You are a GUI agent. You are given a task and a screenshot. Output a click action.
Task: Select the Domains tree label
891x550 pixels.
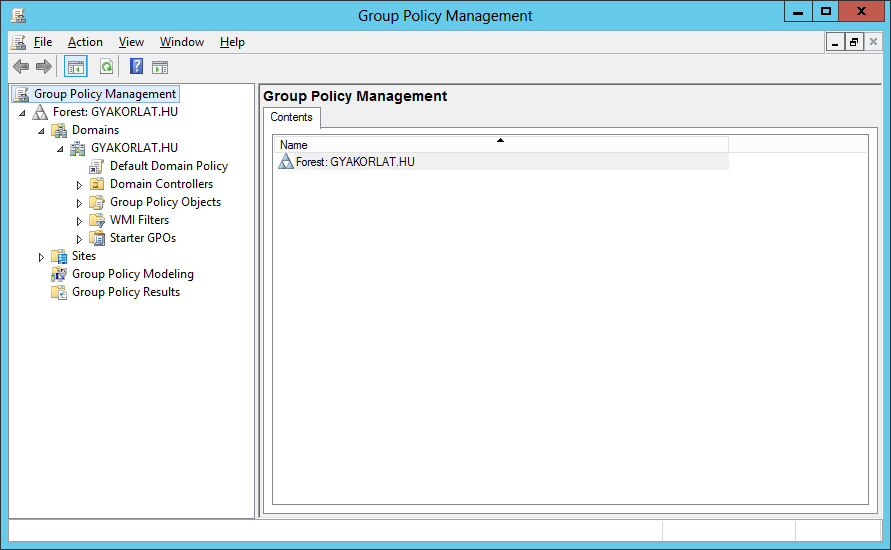95,130
